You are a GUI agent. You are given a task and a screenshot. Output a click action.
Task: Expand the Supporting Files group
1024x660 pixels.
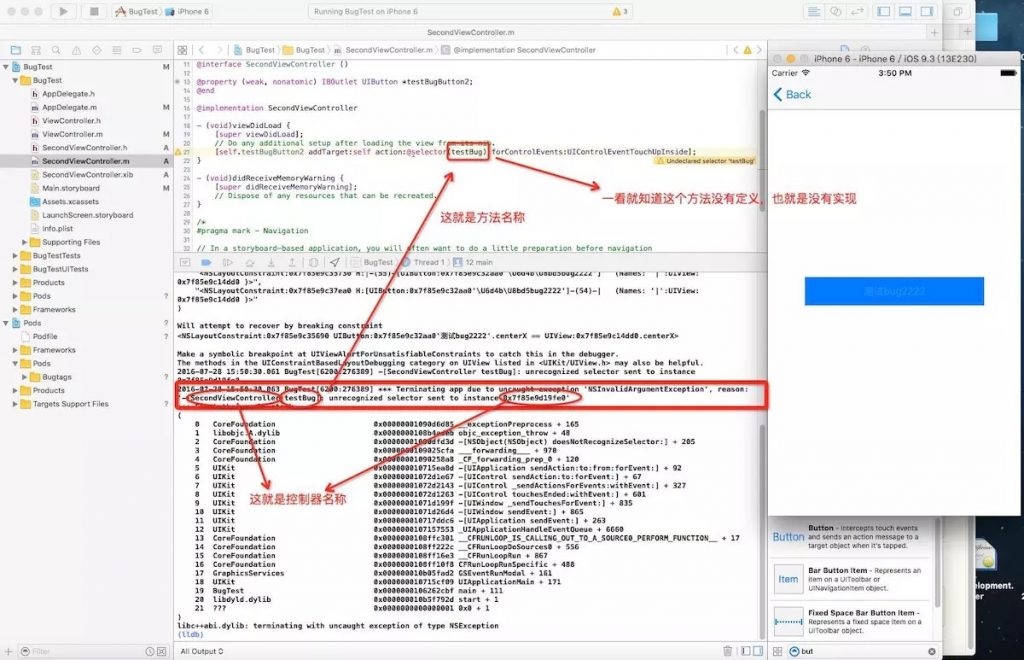click(x=24, y=242)
